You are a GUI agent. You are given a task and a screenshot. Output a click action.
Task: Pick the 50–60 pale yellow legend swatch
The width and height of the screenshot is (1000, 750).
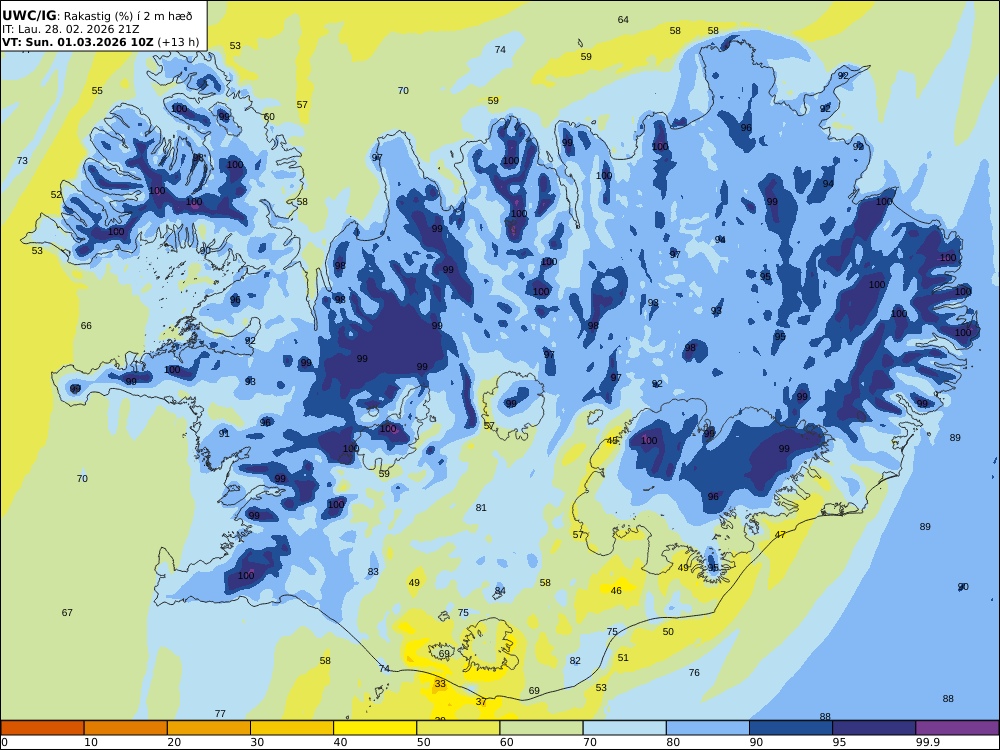[x=458, y=728]
